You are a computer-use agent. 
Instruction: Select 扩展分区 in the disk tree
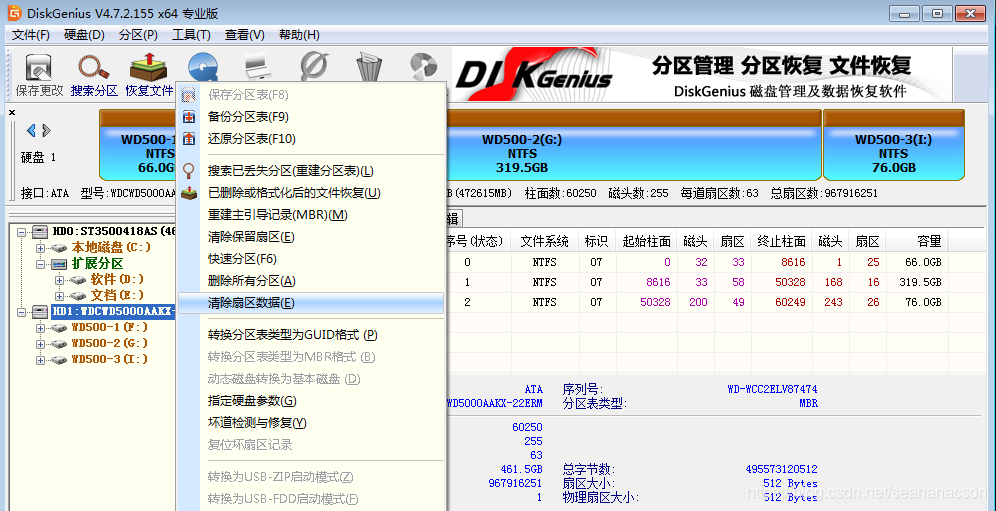(97, 263)
